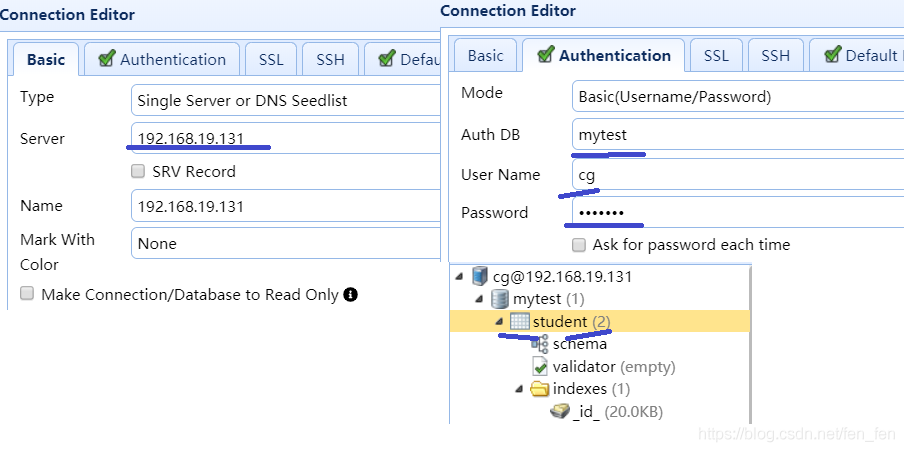
Task: Click the server icon beside cg@192.168.19.131
Action: click(x=480, y=277)
